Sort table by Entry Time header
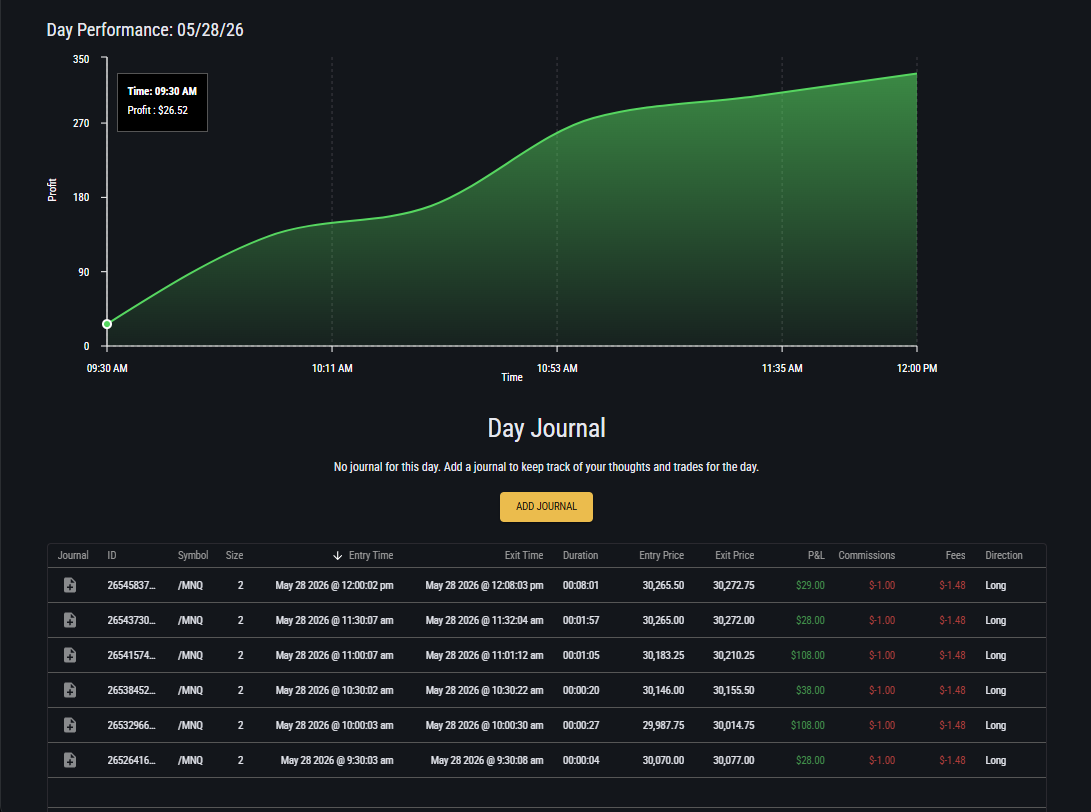Image resolution: width=1091 pixels, height=812 pixels. [x=371, y=555]
